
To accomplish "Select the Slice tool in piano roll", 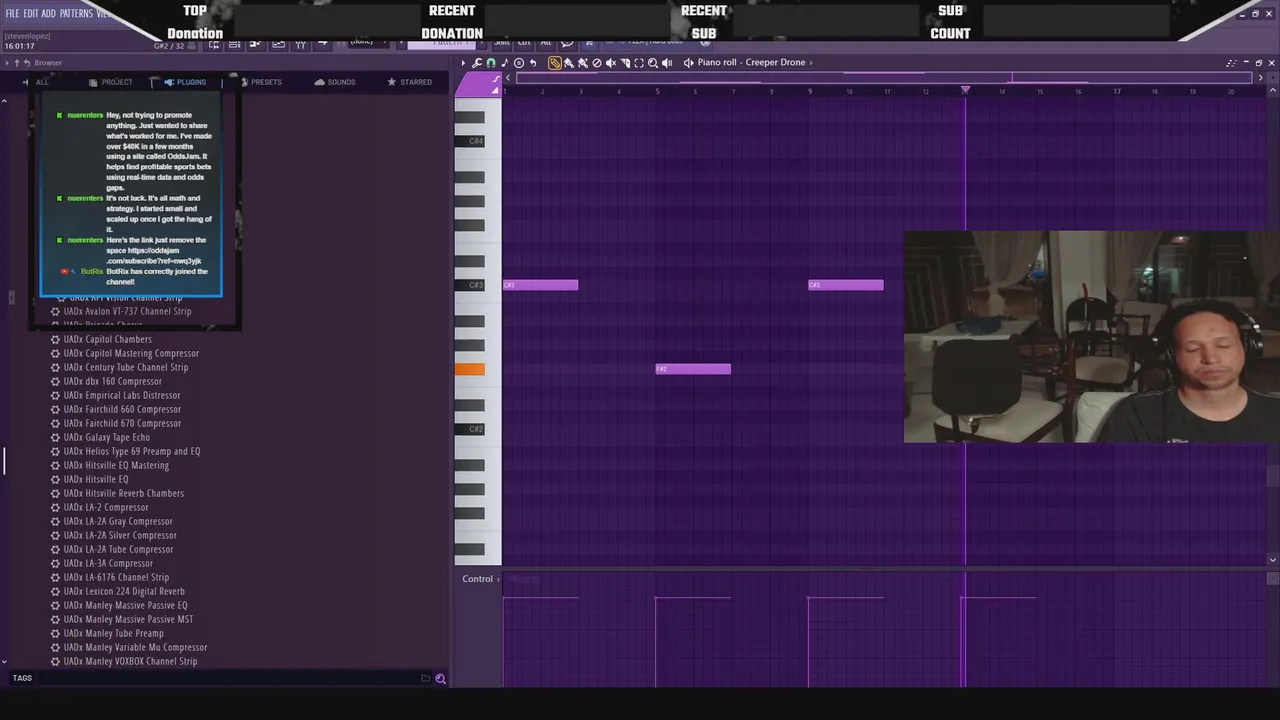I will (625, 63).
